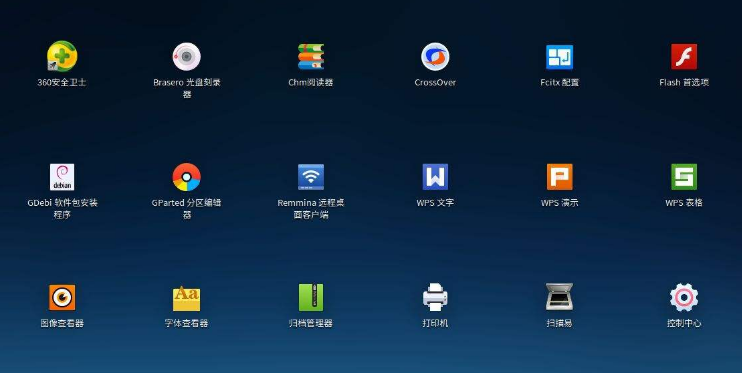This screenshot has height=373, width=742.
Task: Open Flash 首选项 icon
Action: coord(684,57)
